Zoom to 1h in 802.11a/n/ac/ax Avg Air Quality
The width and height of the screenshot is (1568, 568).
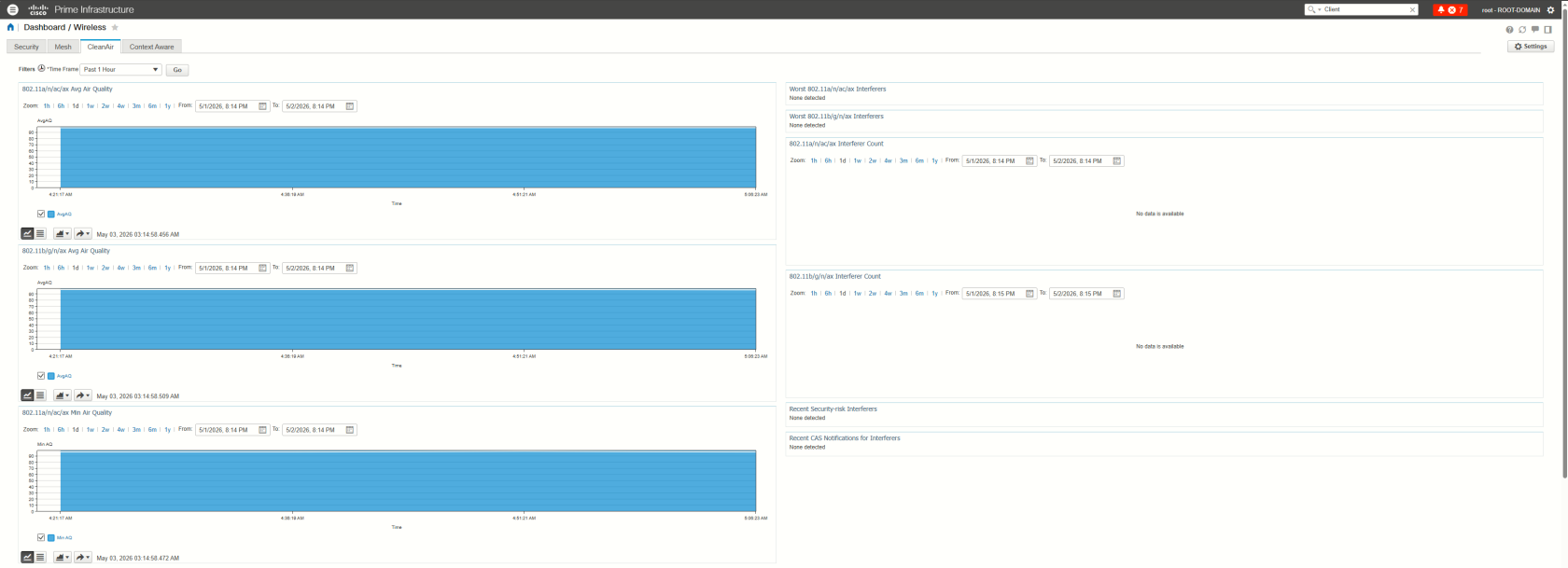coord(47,106)
